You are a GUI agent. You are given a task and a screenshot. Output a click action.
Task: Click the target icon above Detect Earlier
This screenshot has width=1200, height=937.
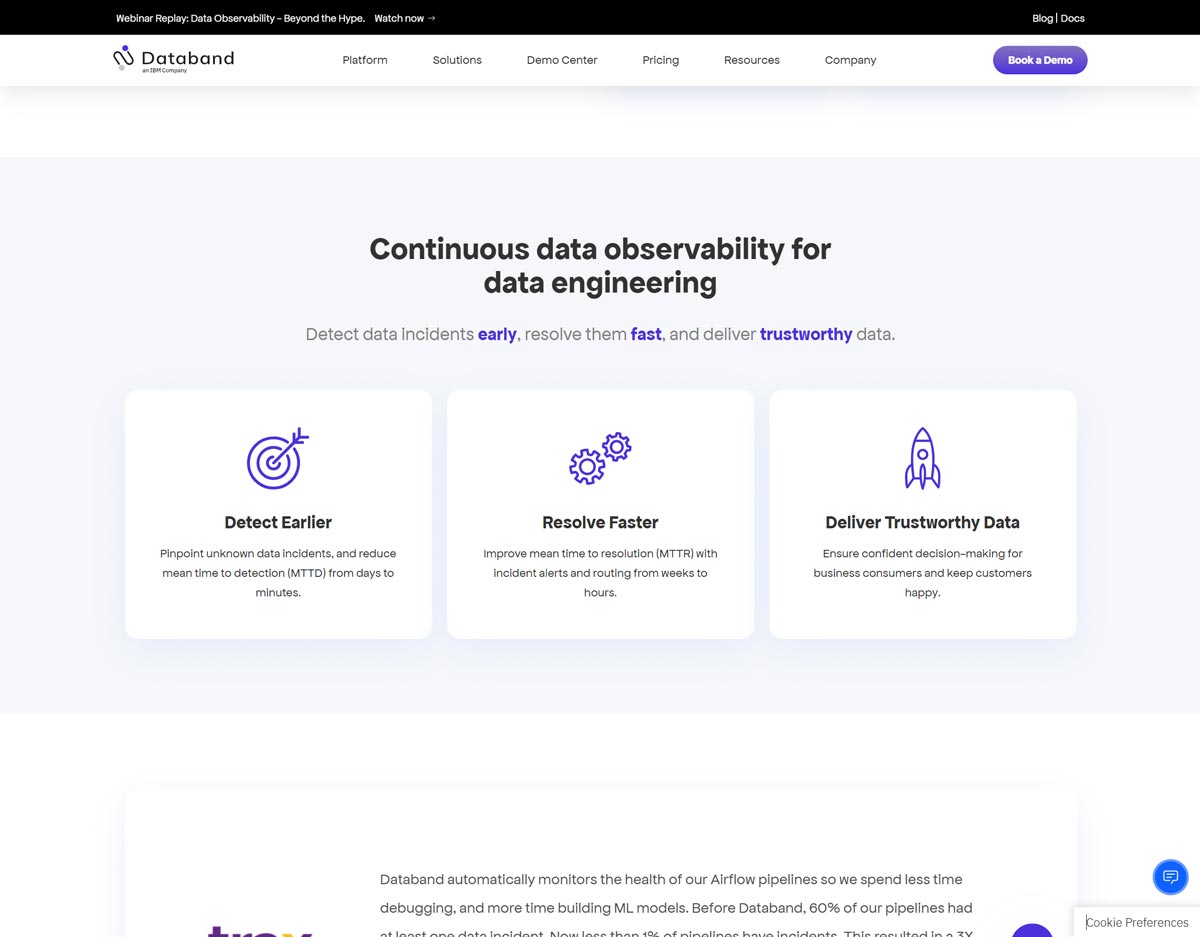point(278,459)
